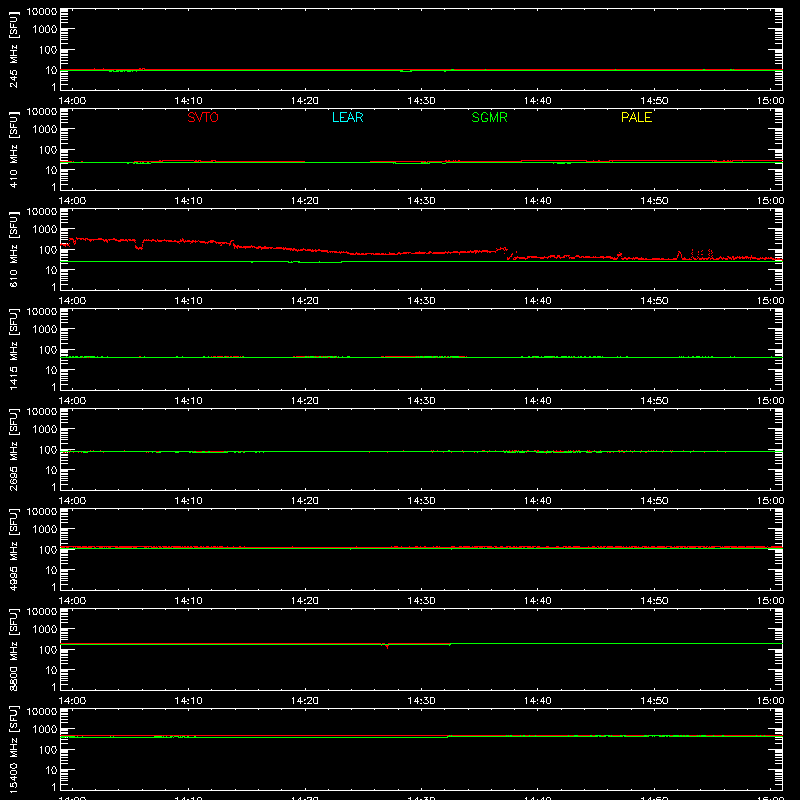Click the 14:40 label under 610 MHz panel
Viewport: 800px width, 800px height.
(538, 301)
